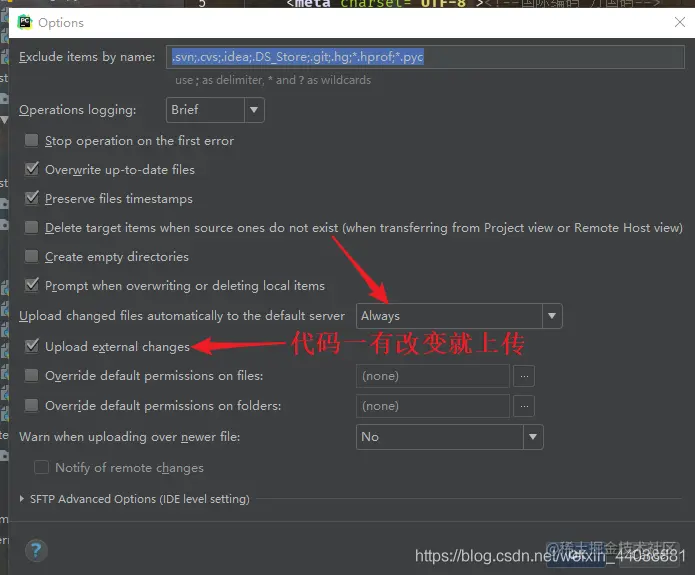Toggle Prompt when overwriting or deleting local items
The height and width of the screenshot is (575, 695).
[31, 285]
